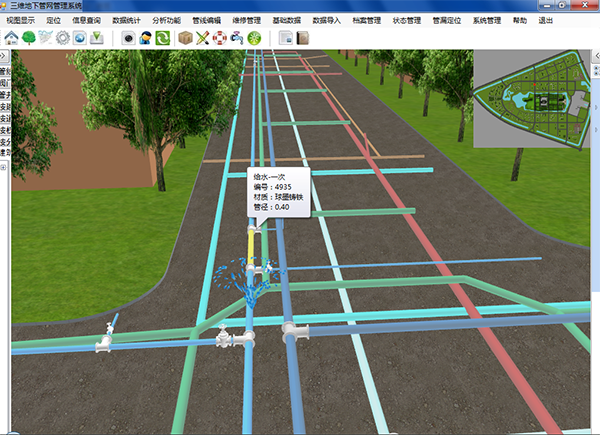Open the 信息查询 menu
Image resolution: width=600 pixels, height=435 pixels.
pyautogui.click(x=86, y=20)
